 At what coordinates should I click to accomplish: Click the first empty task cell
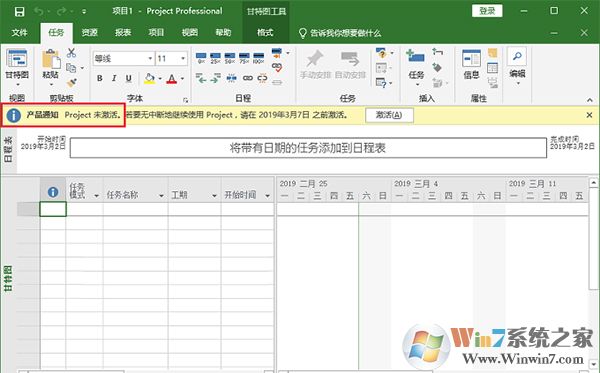coord(53,209)
